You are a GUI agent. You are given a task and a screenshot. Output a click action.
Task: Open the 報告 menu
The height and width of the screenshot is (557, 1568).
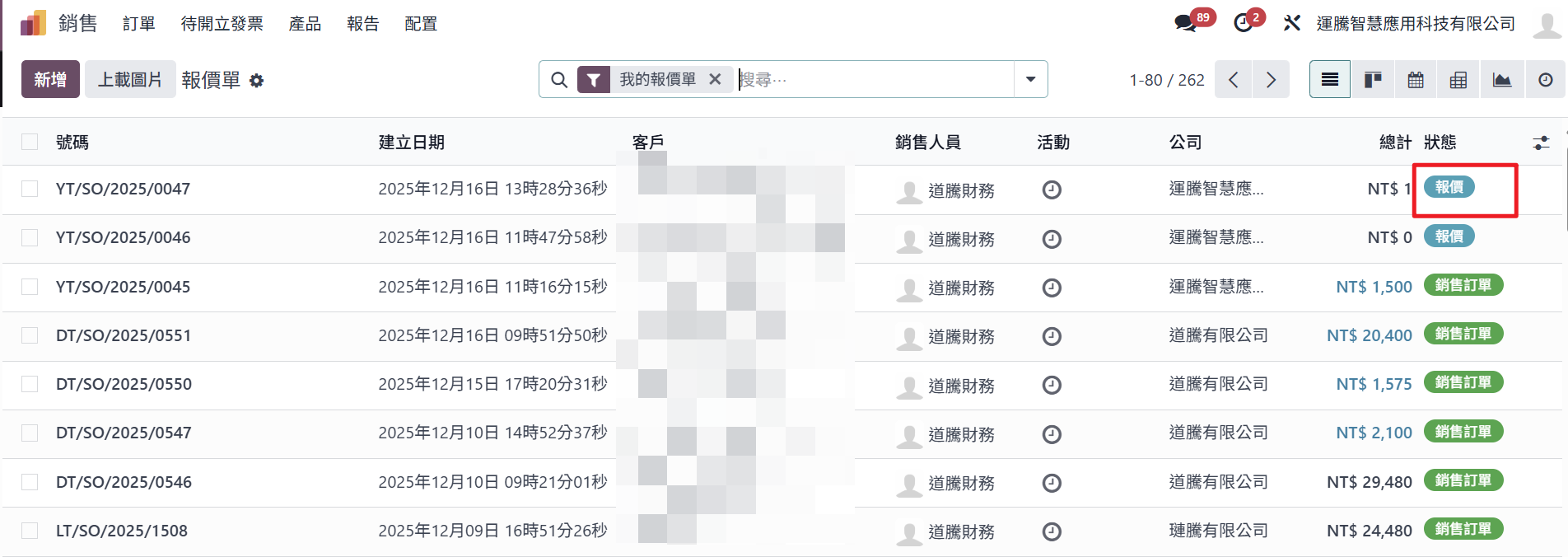pos(362,24)
